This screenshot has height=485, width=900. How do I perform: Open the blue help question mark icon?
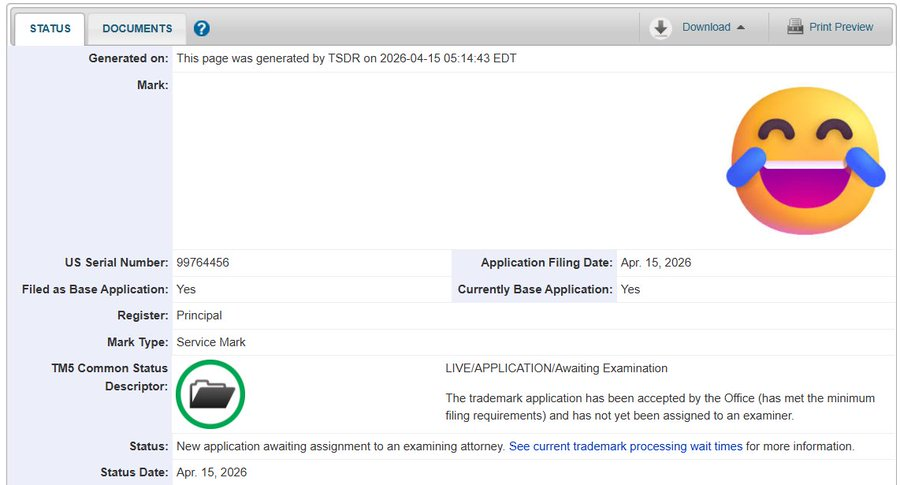point(201,28)
